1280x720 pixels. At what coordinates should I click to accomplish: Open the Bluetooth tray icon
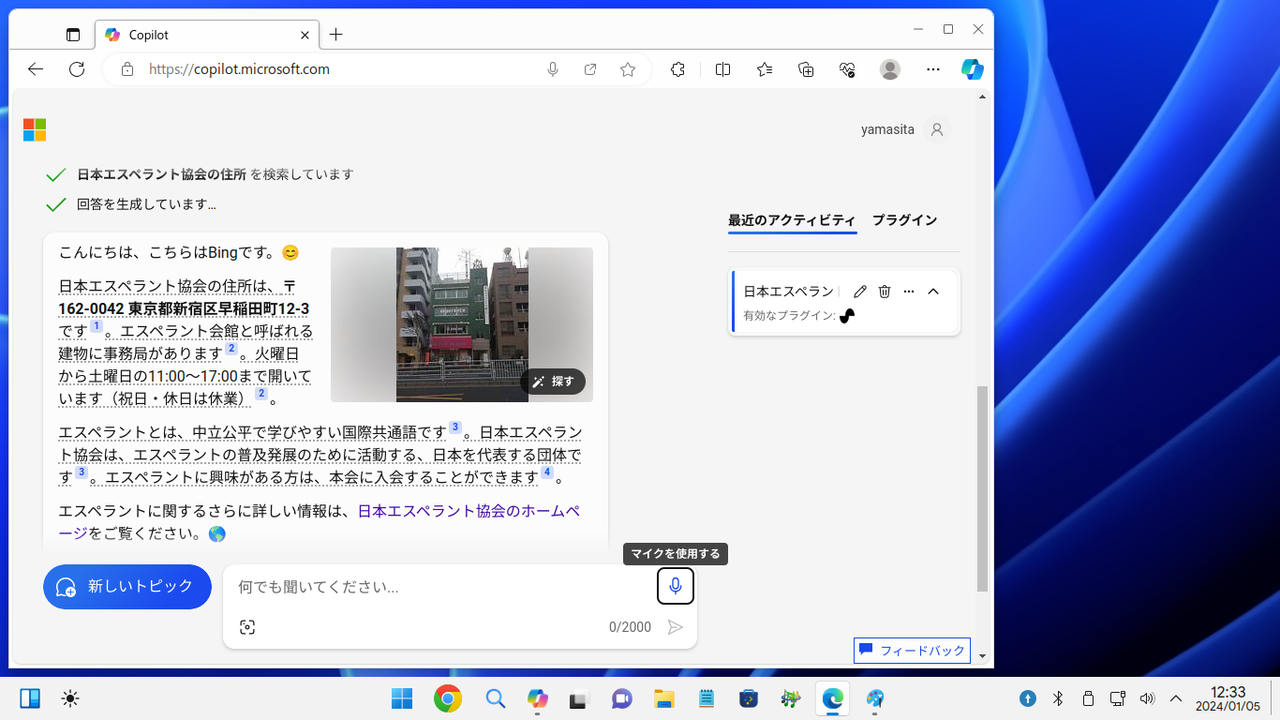(x=1058, y=699)
